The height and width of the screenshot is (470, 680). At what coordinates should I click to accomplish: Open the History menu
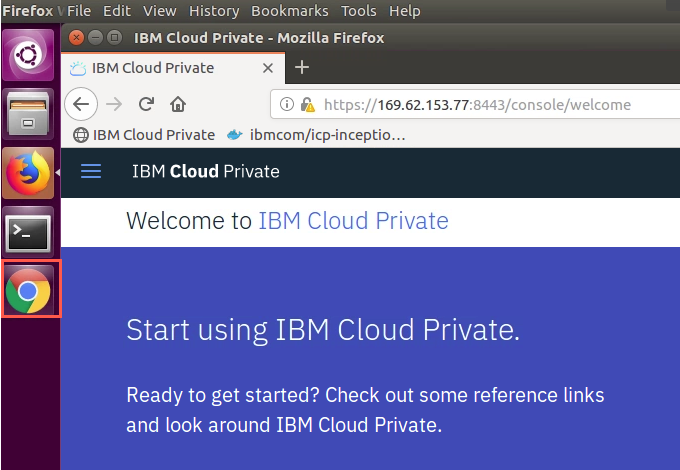point(214,11)
